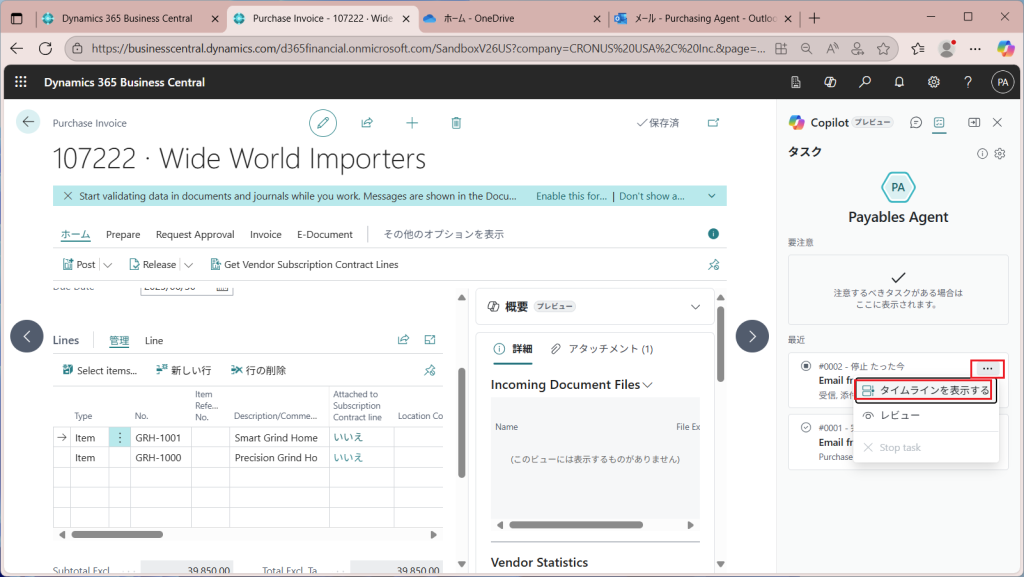Select the 管理 tab in Lines
This screenshot has width=1024, height=577.
point(119,340)
